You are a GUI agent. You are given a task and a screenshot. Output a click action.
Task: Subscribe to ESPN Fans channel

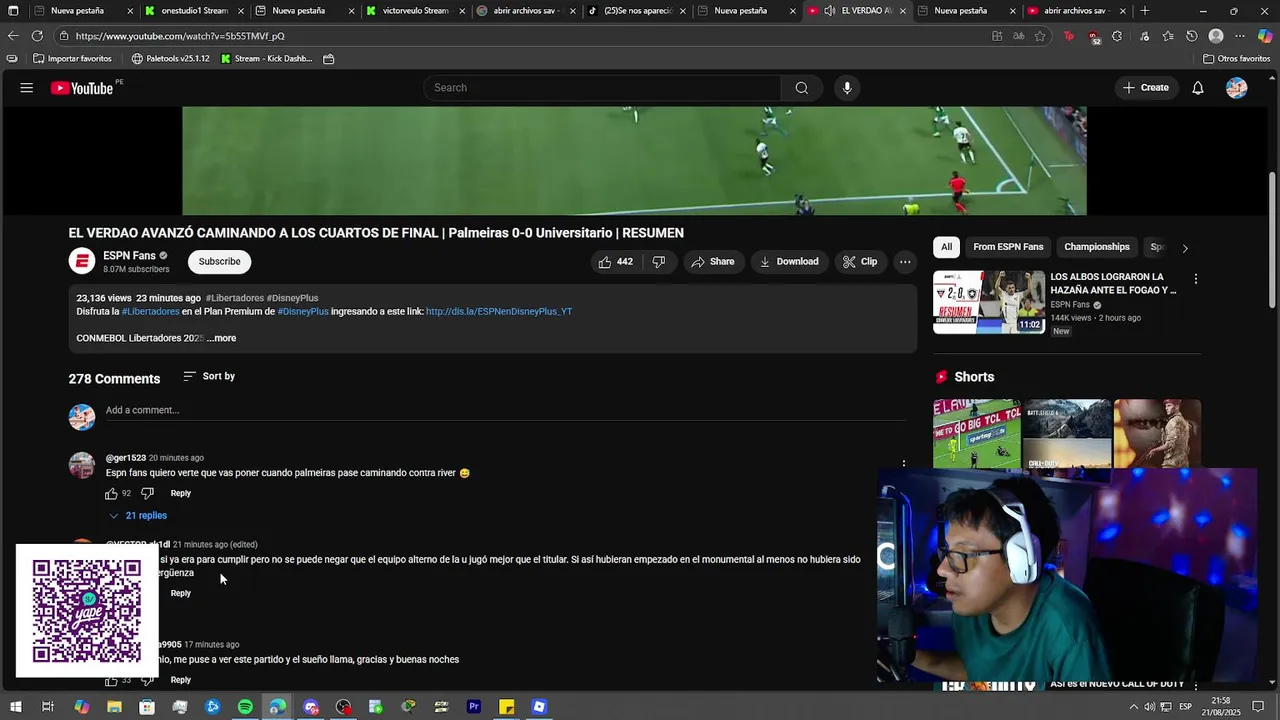point(219,262)
